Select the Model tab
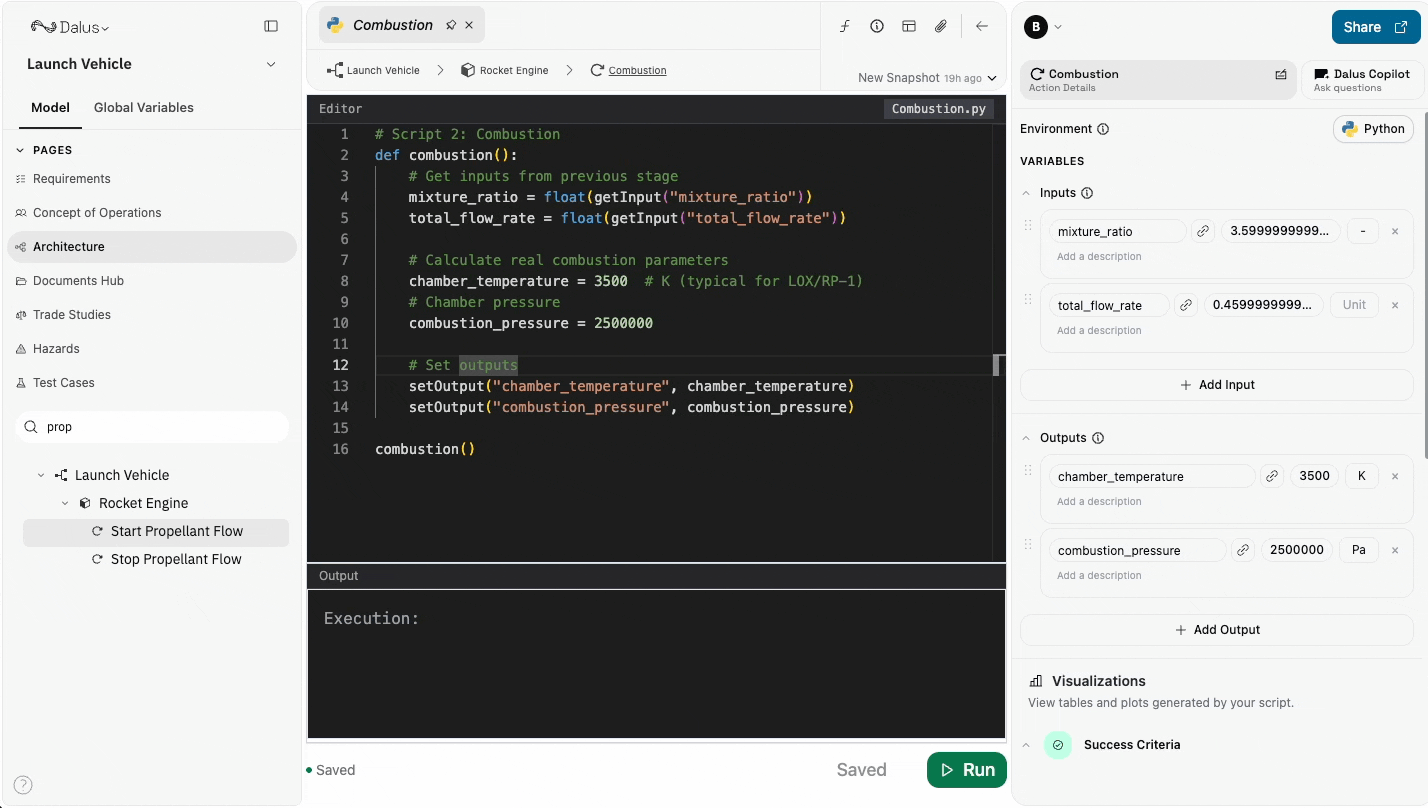This screenshot has width=1428, height=808. point(50,107)
